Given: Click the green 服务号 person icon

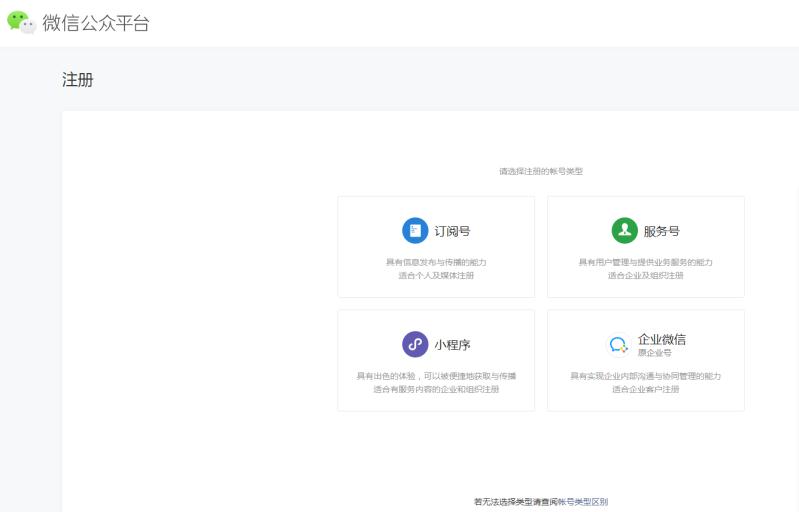Looking at the screenshot, I should pyautogui.click(x=624, y=231).
